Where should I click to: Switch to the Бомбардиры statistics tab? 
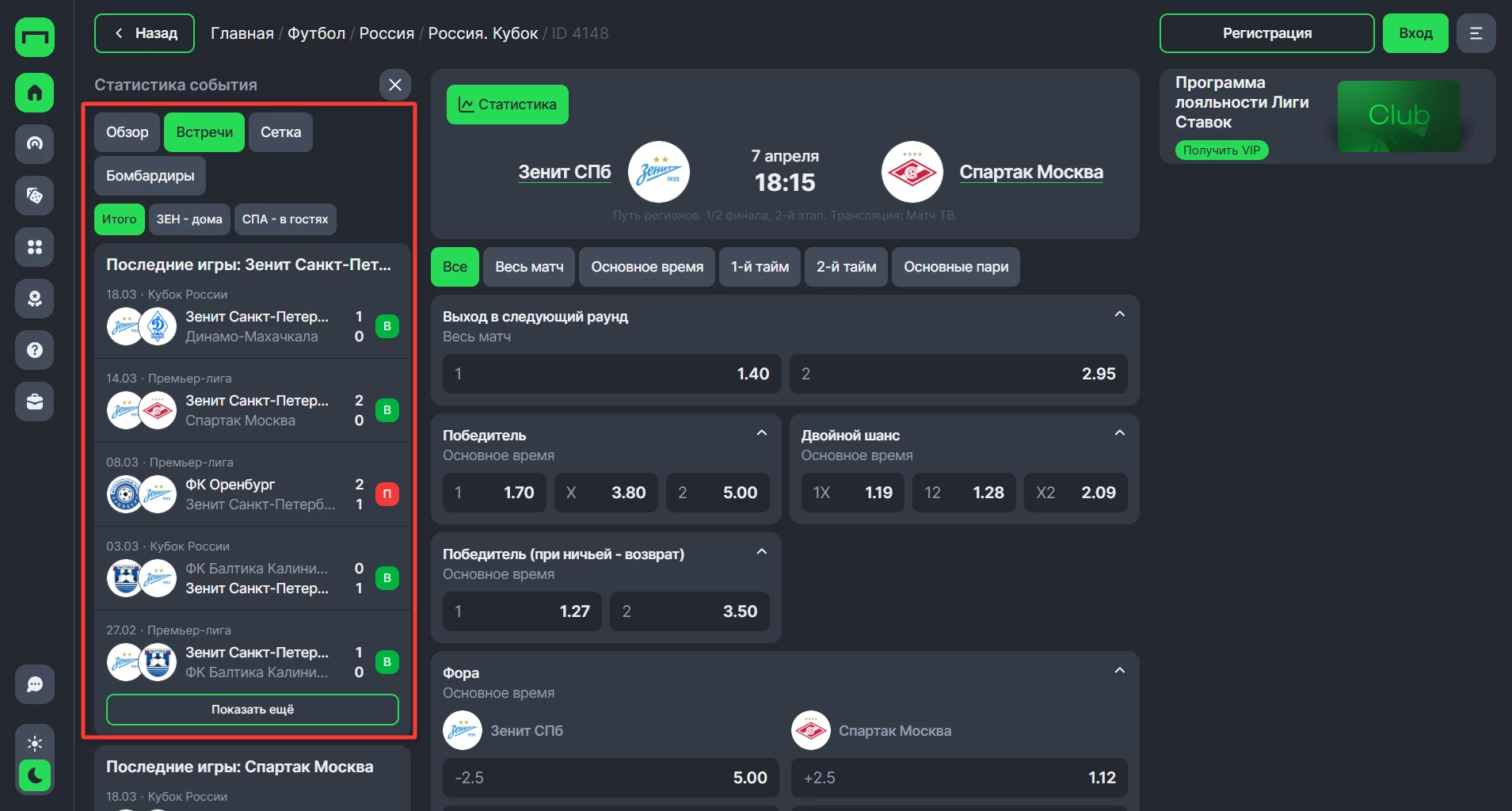150,176
